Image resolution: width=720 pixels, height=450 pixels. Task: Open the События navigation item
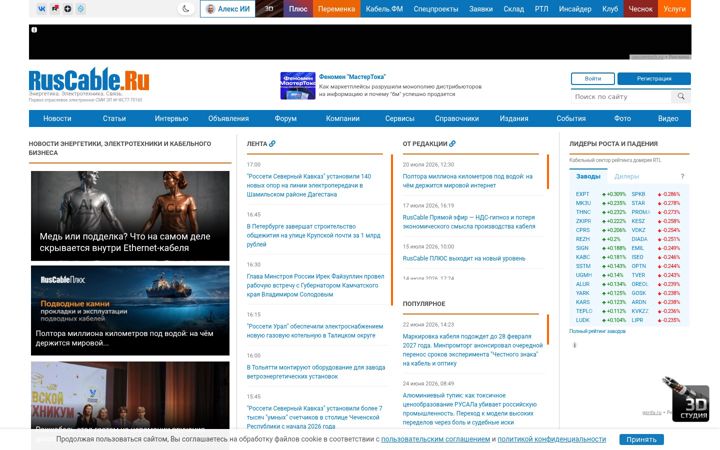pos(571,118)
